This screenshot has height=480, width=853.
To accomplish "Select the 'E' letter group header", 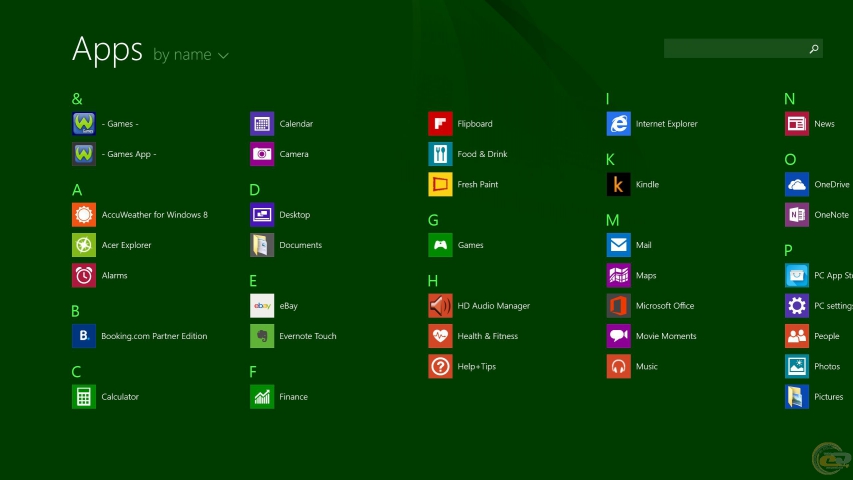I will click(253, 281).
